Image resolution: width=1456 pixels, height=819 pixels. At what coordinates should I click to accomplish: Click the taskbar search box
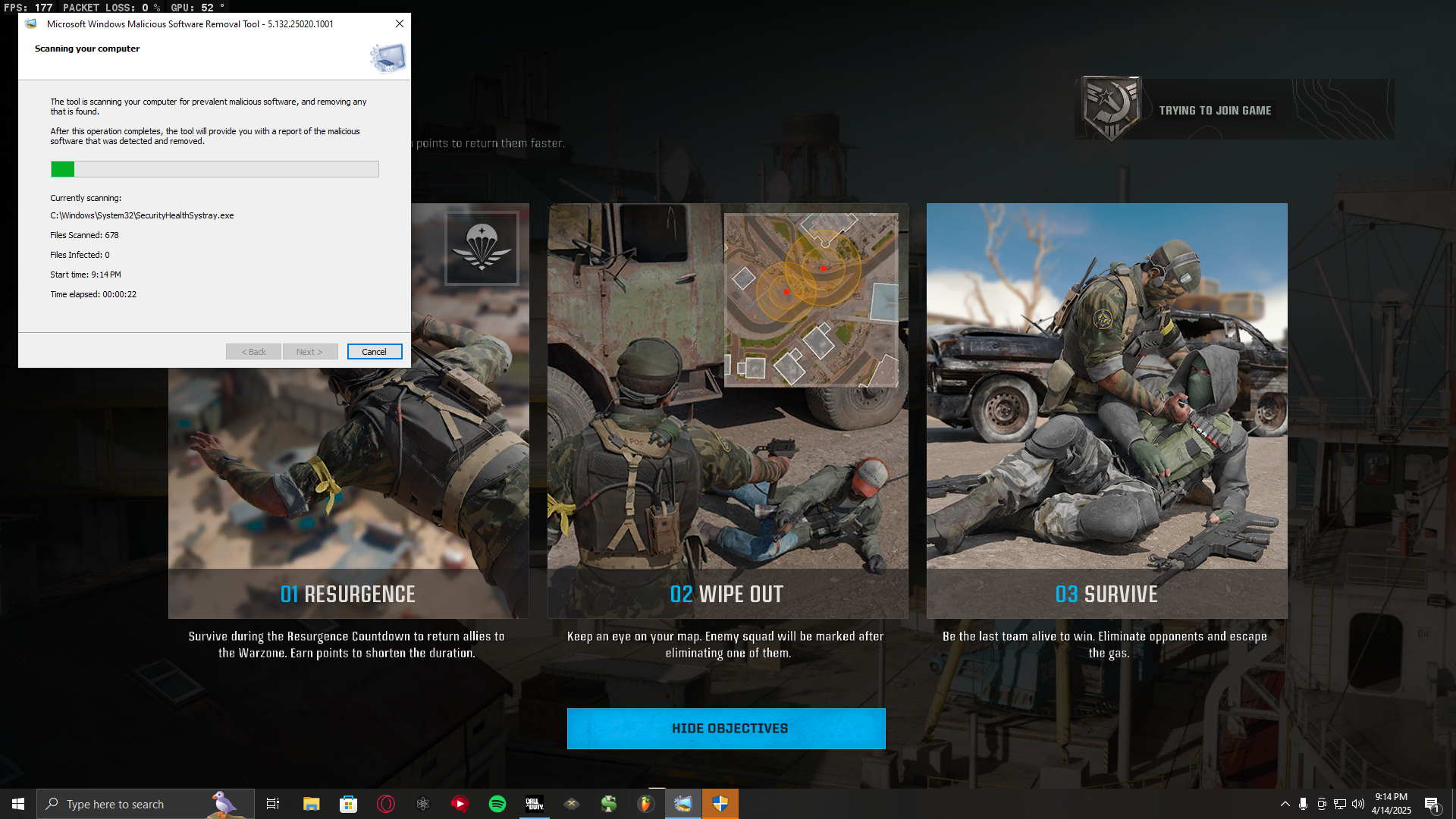click(129, 804)
